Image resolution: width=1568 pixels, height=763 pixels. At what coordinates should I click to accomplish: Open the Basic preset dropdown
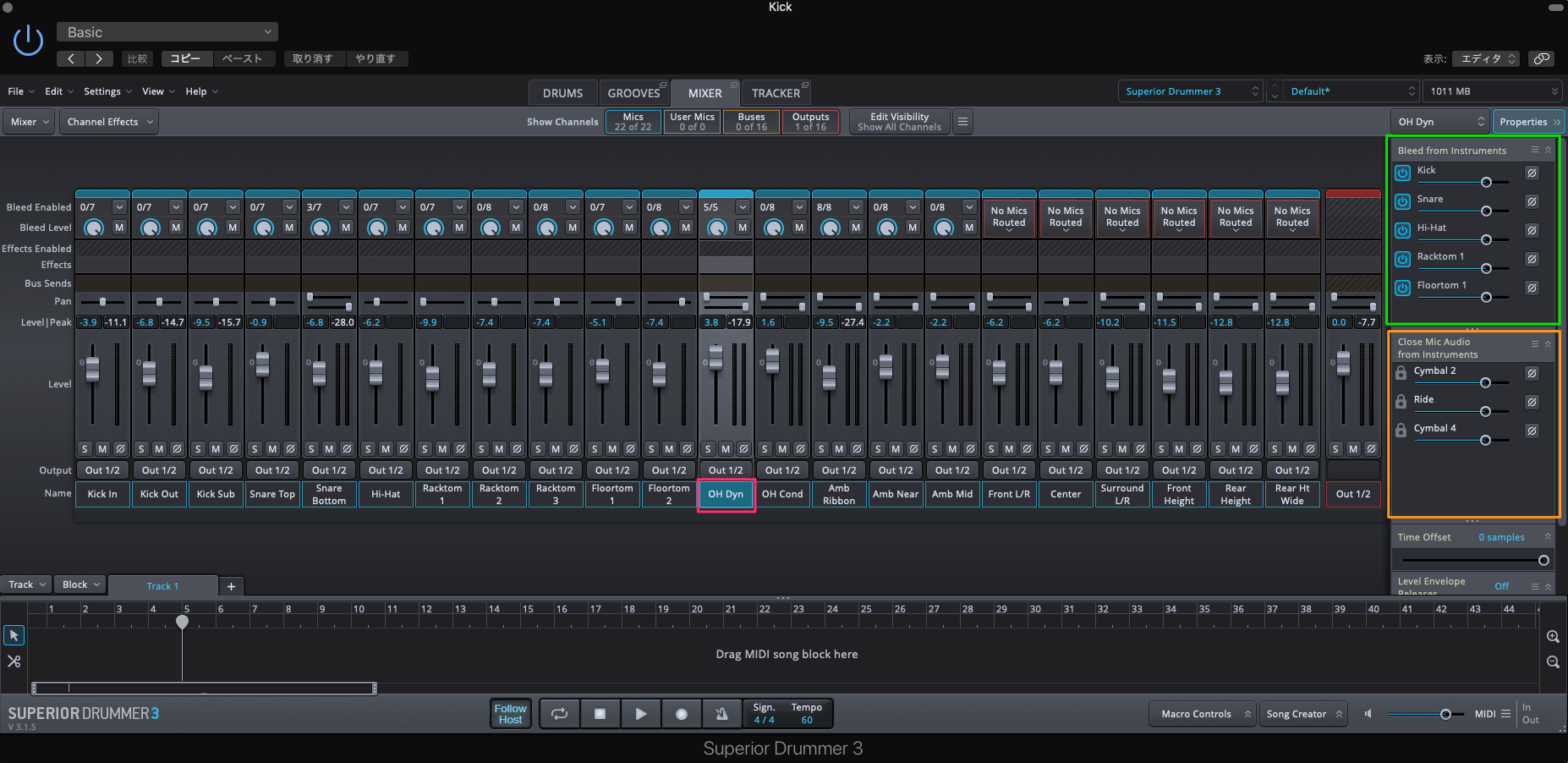point(167,32)
